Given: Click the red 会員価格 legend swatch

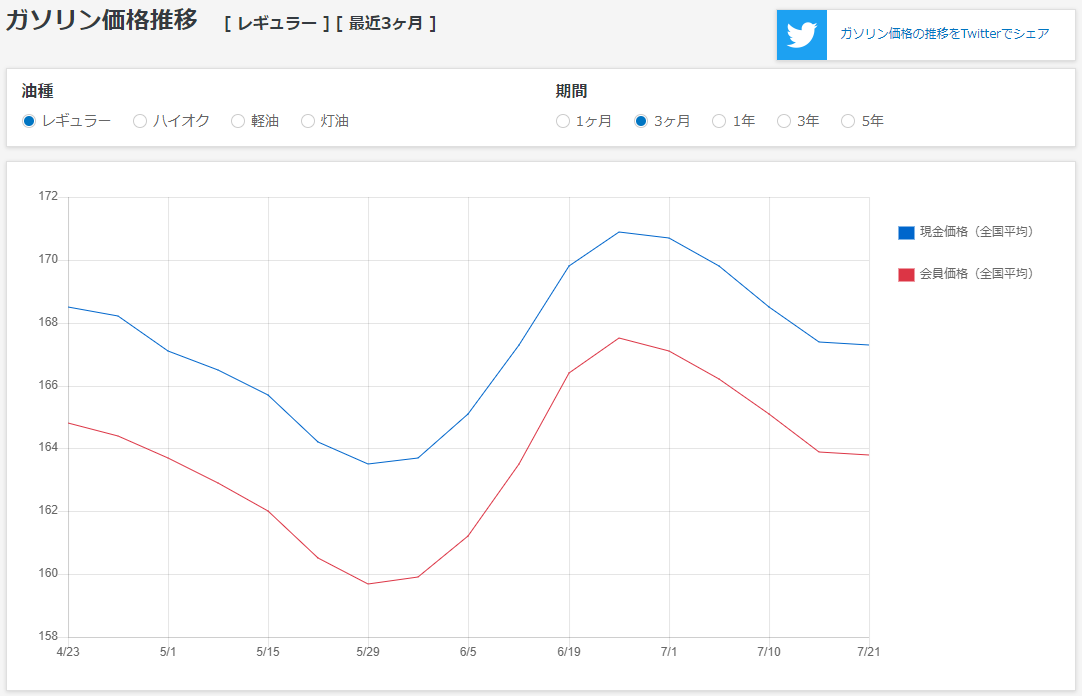Looking at the screenshot, I should (x=906, y=274).
